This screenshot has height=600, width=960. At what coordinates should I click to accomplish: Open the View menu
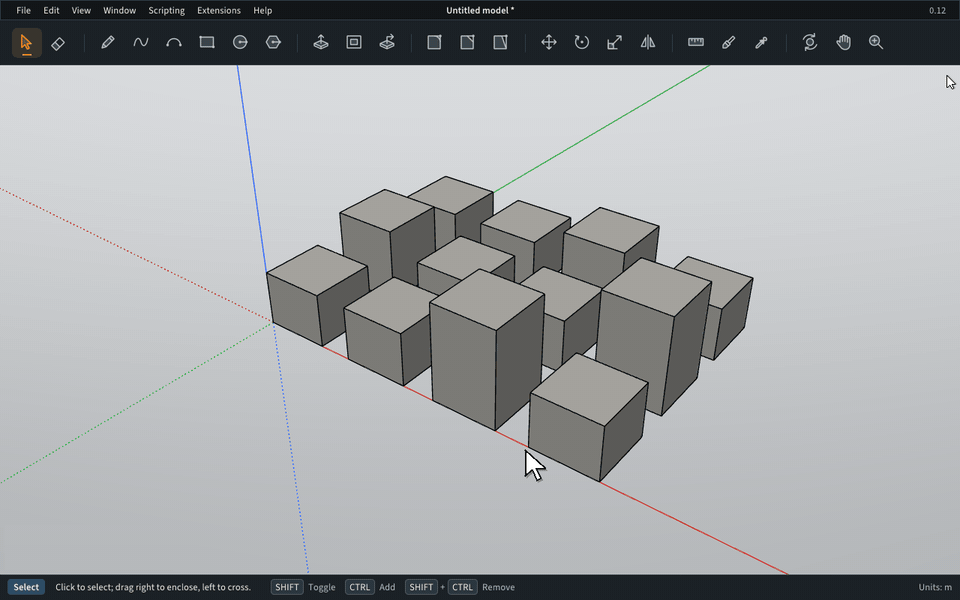(x=81, y=10)
